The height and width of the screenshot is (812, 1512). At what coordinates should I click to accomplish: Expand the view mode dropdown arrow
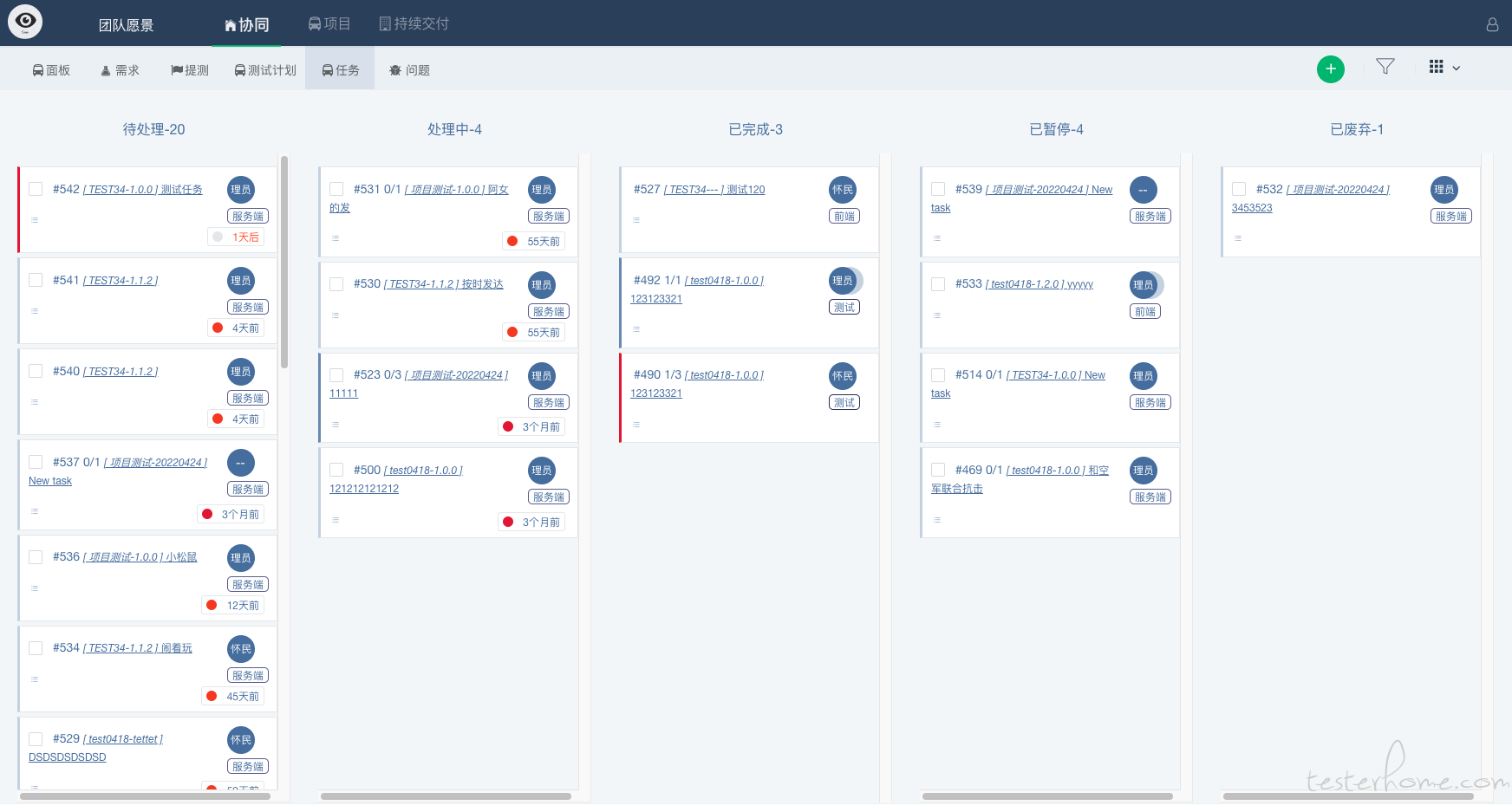(1457, 68)
